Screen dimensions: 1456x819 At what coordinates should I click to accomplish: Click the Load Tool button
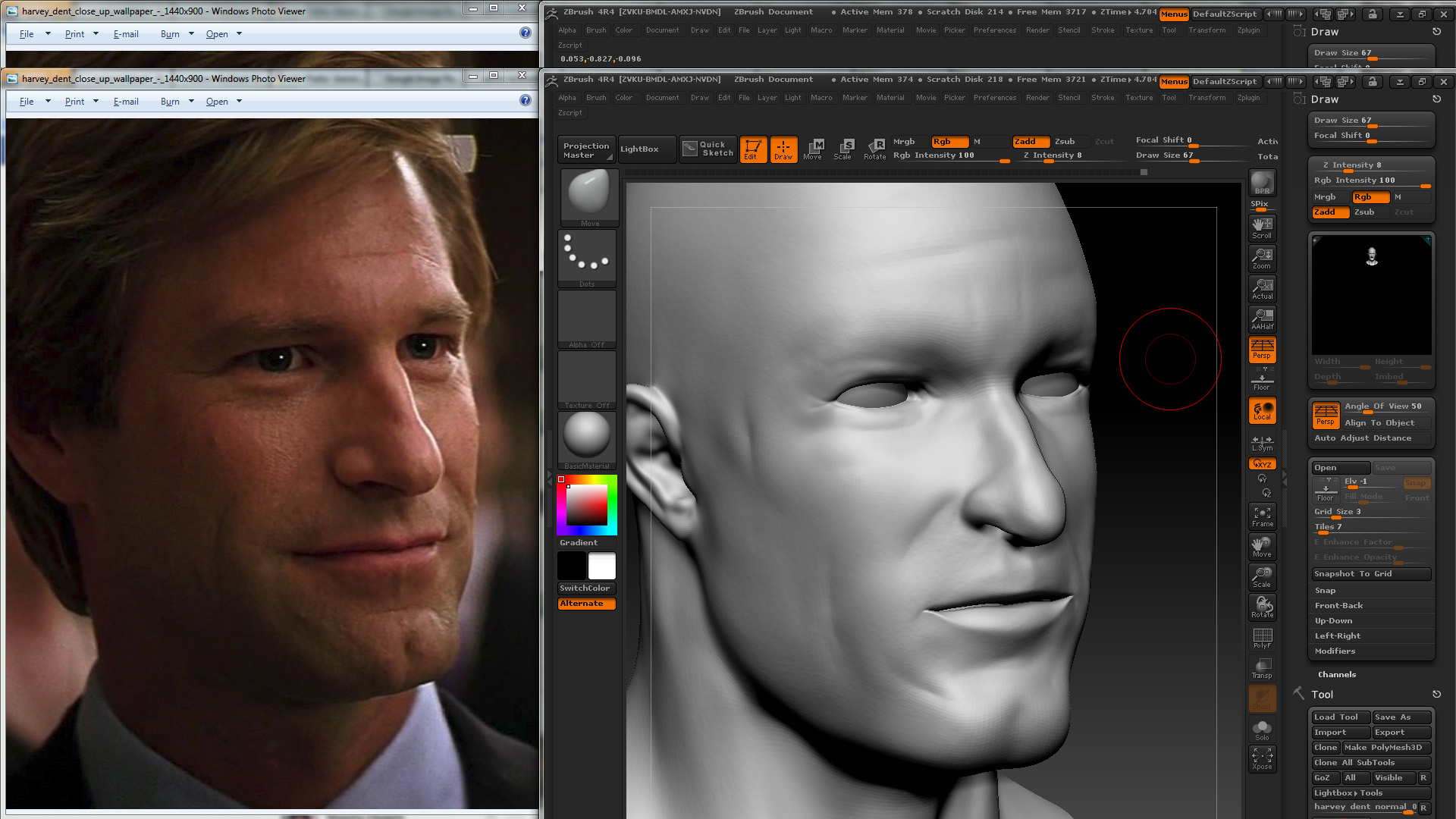point(1341,717)
